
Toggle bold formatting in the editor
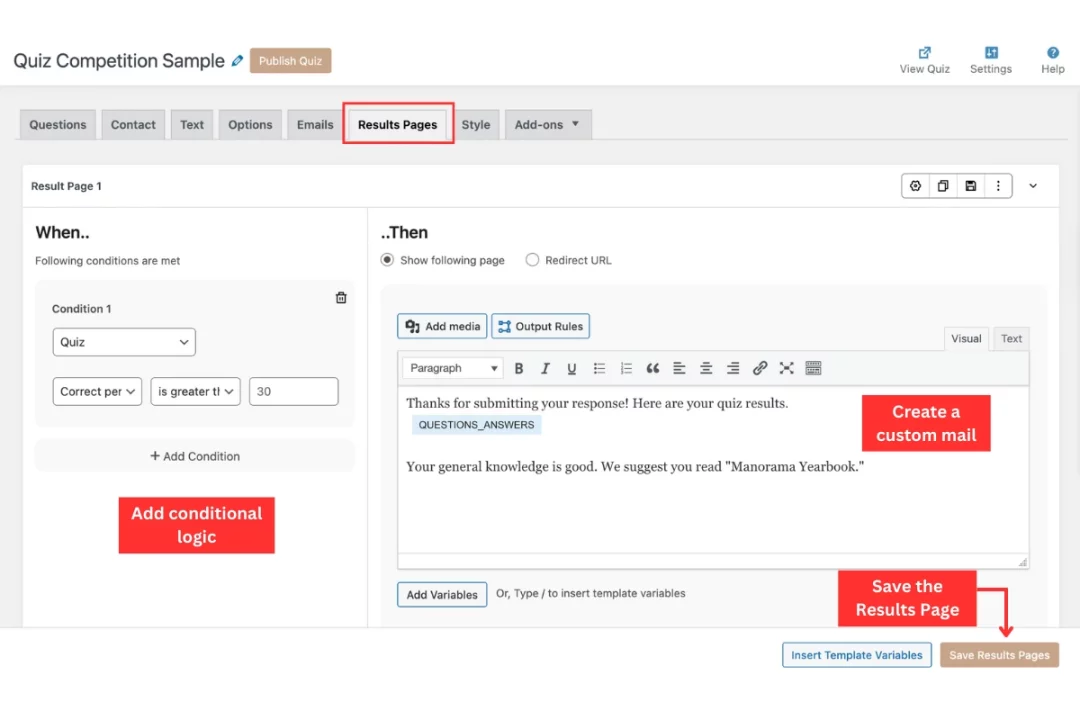coord(519,368)
